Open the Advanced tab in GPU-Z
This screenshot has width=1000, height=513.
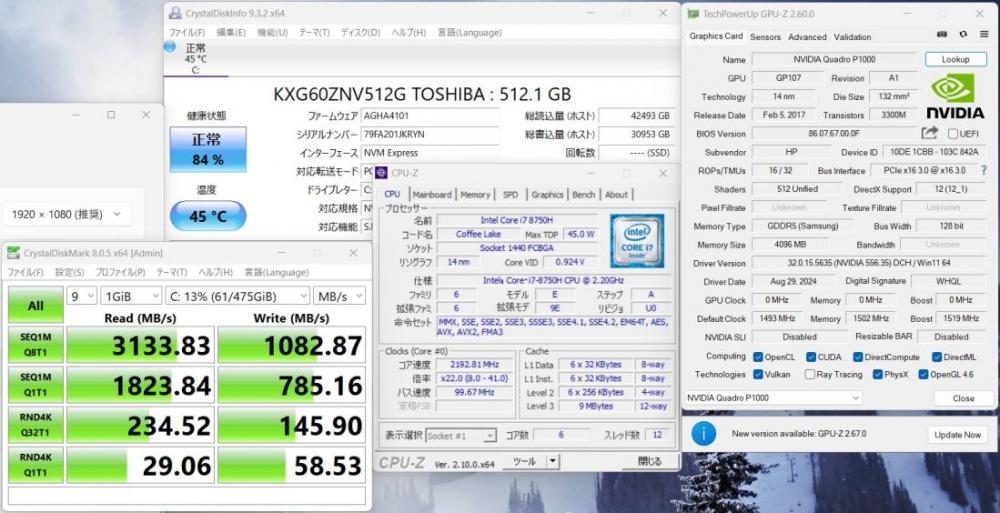(807, 37)
